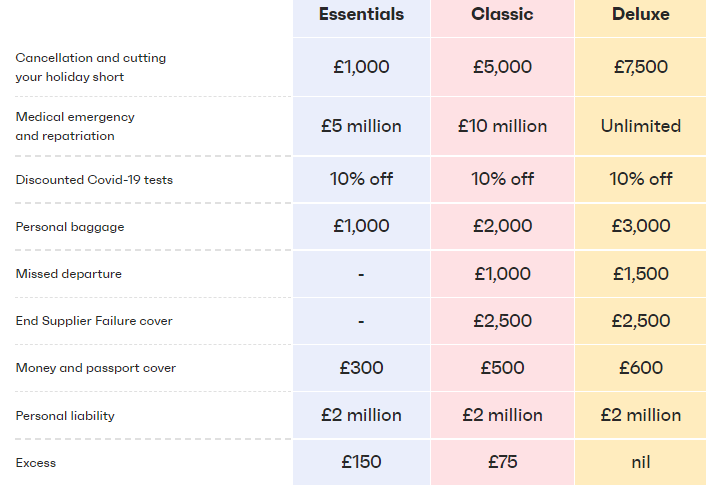The width and height of the screenshot is (708, 485).
Task: Click the Classic £75 excess cell
Action: [502, 462]
